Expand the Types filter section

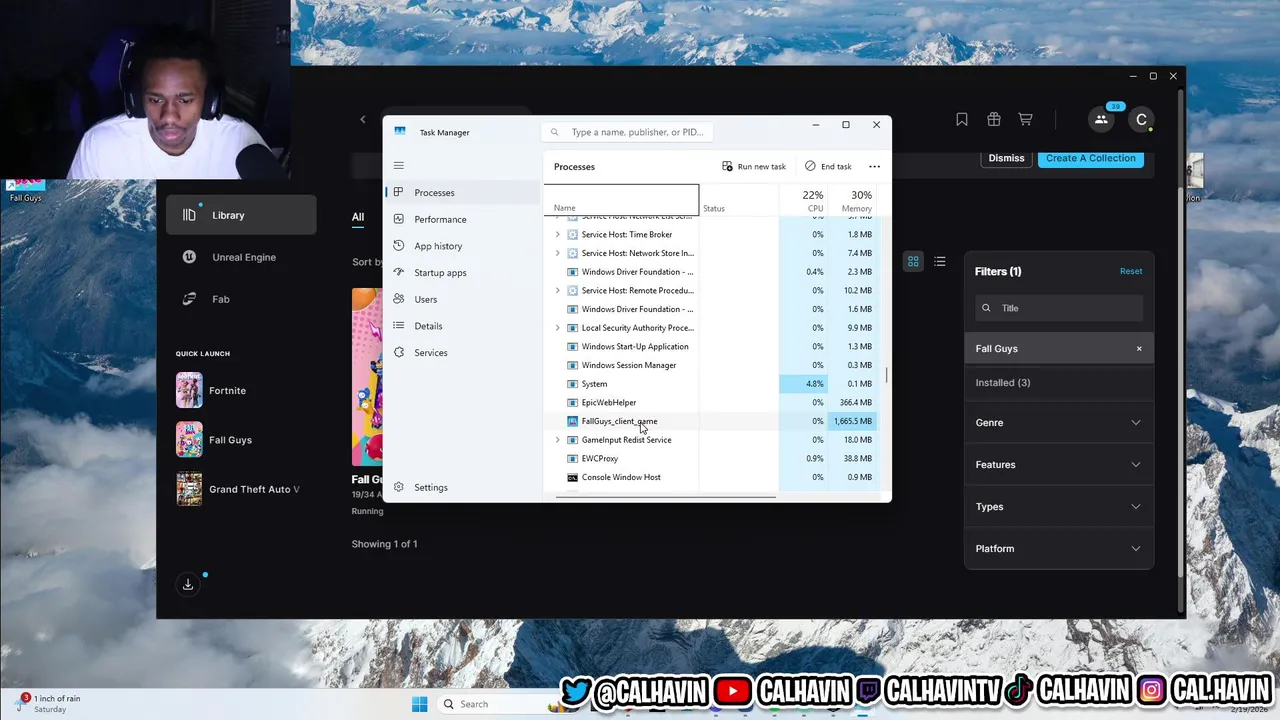[x=1059, y=507]
